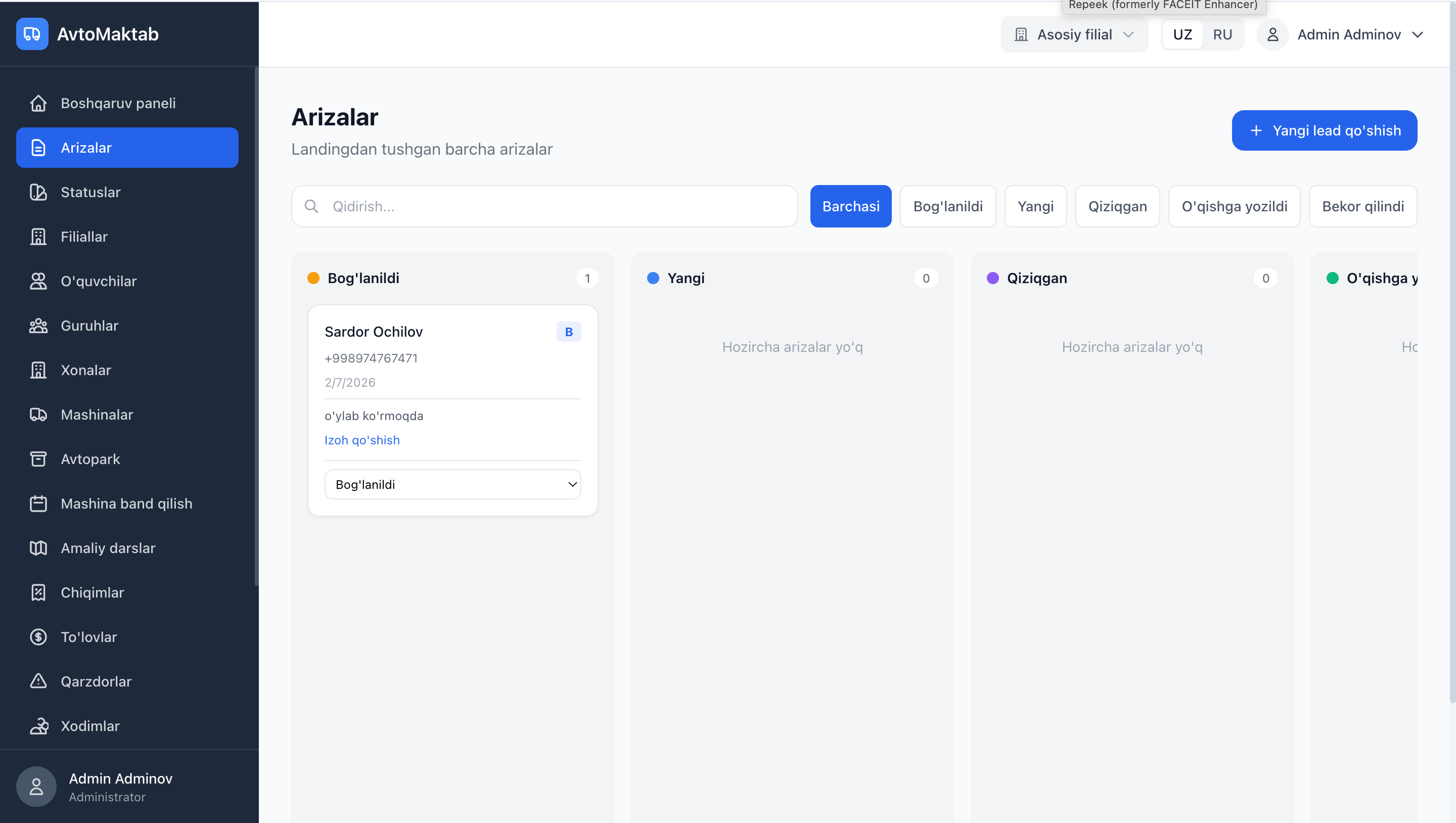Viewport: 1456px width, 823px height.
Task: Click Izoh qo'shish link
Action: 362,440
